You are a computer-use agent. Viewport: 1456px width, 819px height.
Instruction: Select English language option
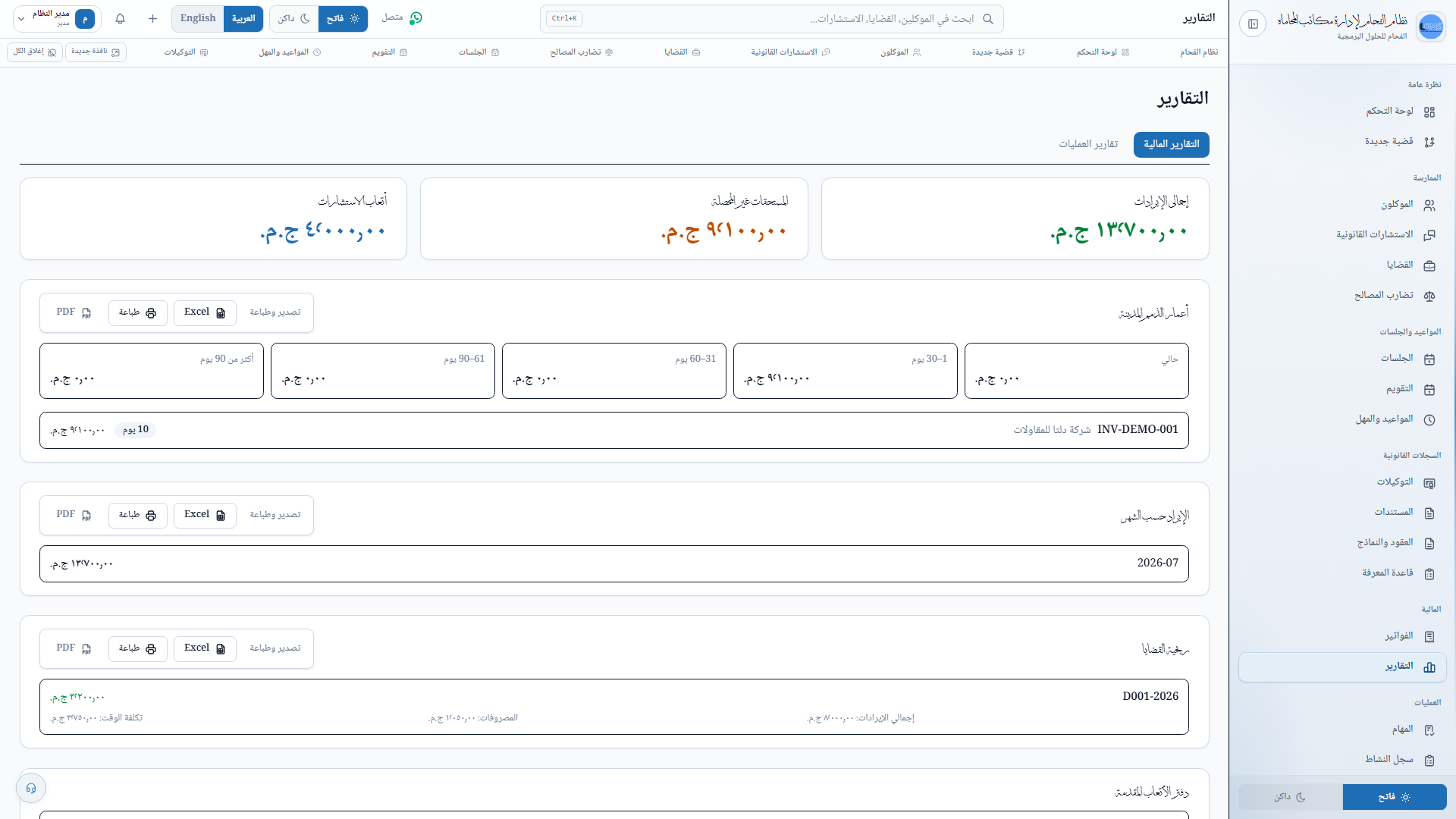tap(198, 19)
